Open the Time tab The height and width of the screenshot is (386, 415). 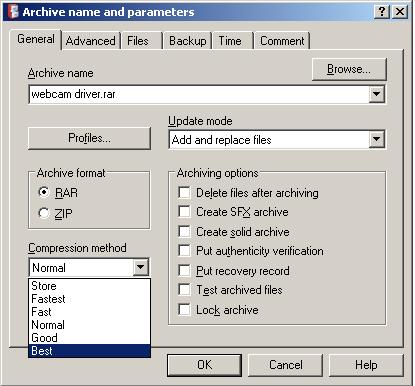click(233, 41)
